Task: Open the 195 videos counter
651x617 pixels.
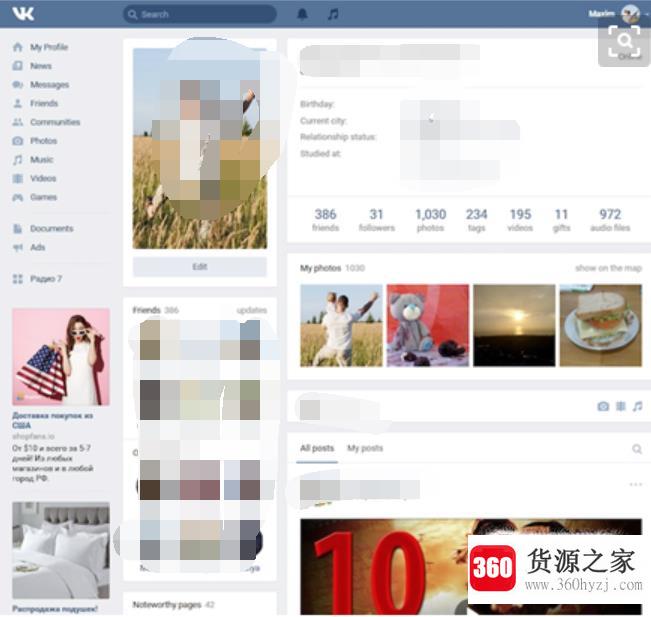Action: (520, 220)
